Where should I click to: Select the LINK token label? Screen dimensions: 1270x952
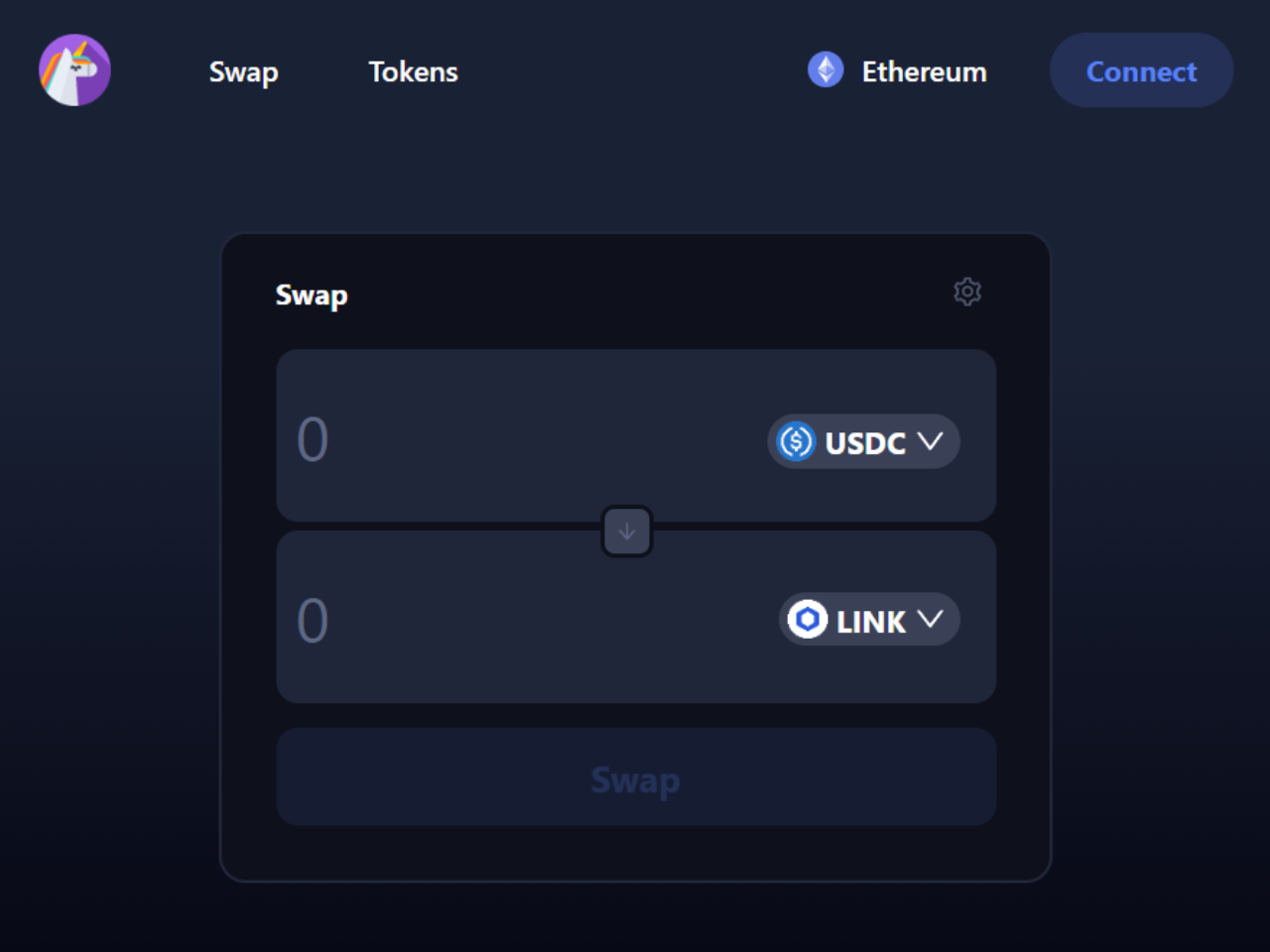click(x=870, y=621)
